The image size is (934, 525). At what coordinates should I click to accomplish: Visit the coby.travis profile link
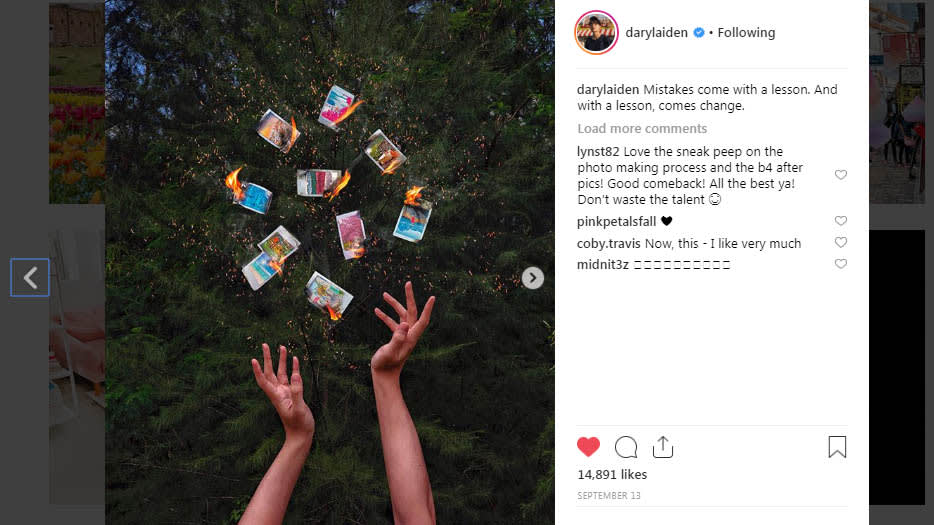click(608, 244)
